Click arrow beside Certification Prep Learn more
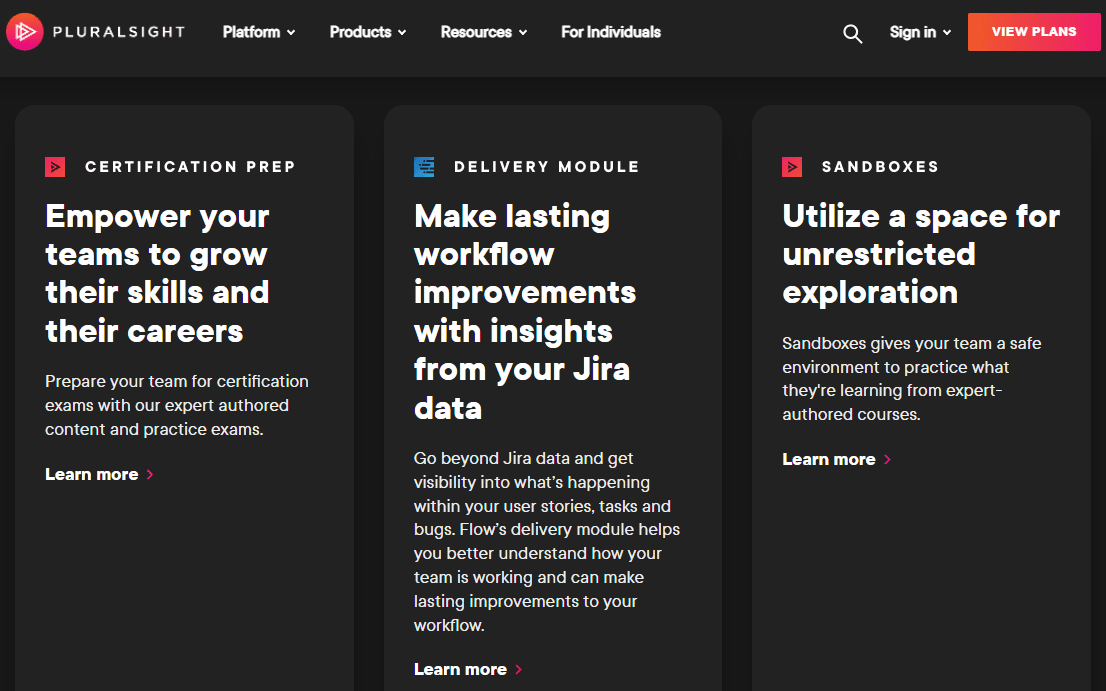1106x691 pixels. click(x=150, y=475)
